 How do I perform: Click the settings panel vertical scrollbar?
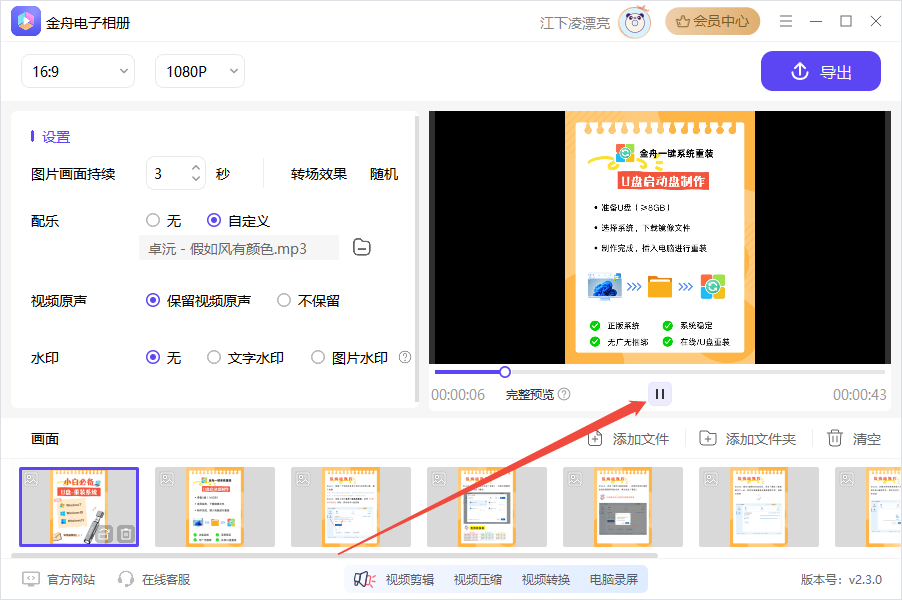click(416, 259)
